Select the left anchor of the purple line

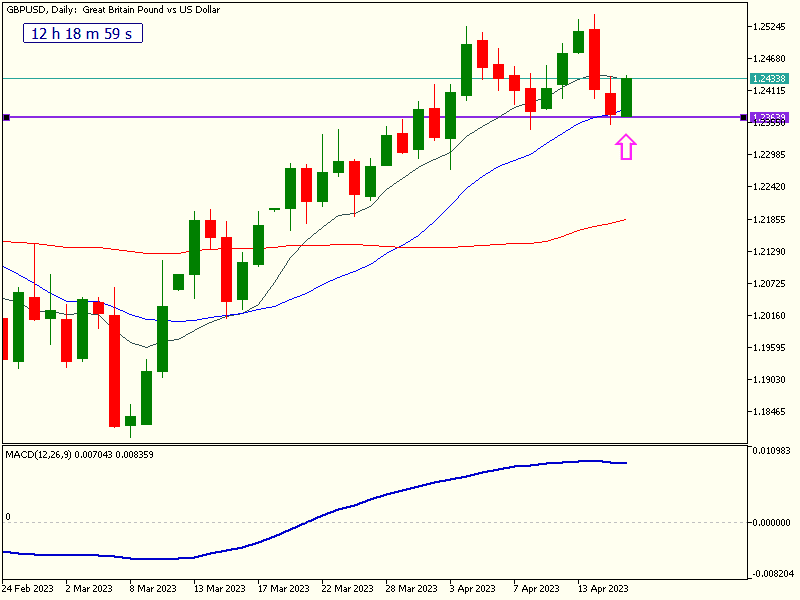(x=6, y=117)
